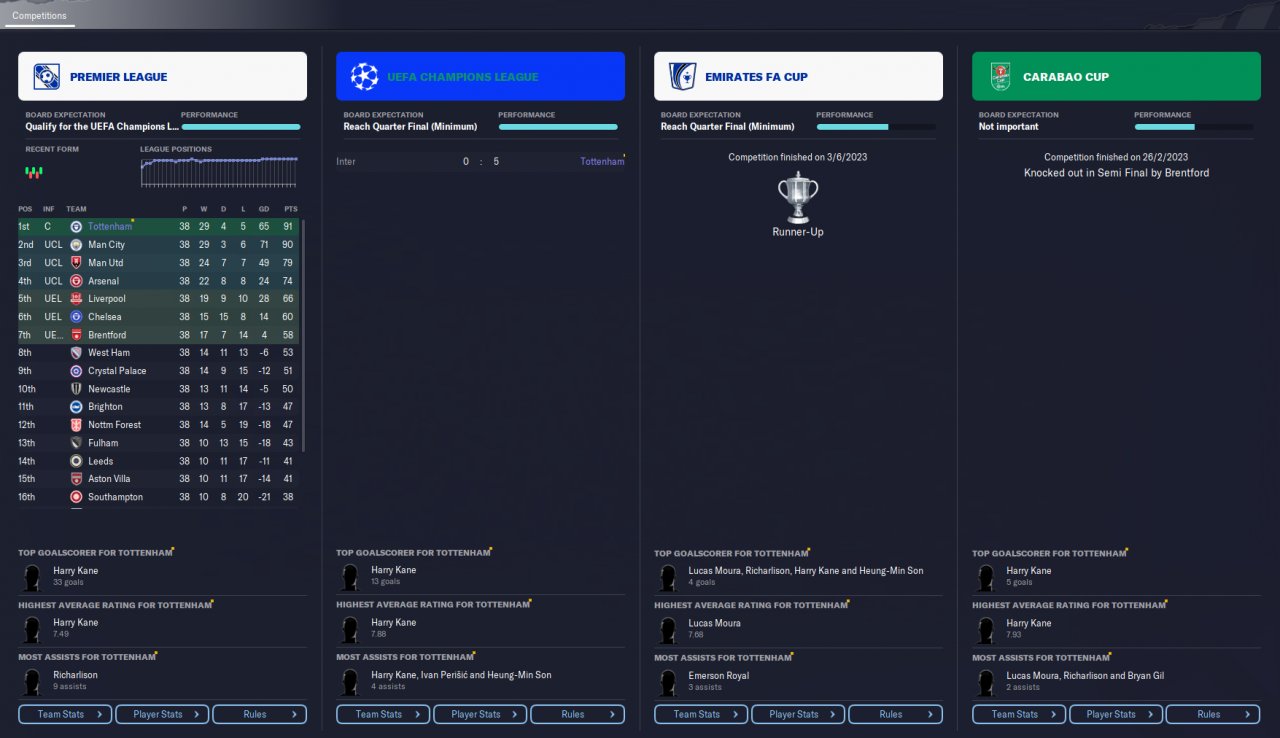Open Player Stats for FA Cup

[798, 714]
